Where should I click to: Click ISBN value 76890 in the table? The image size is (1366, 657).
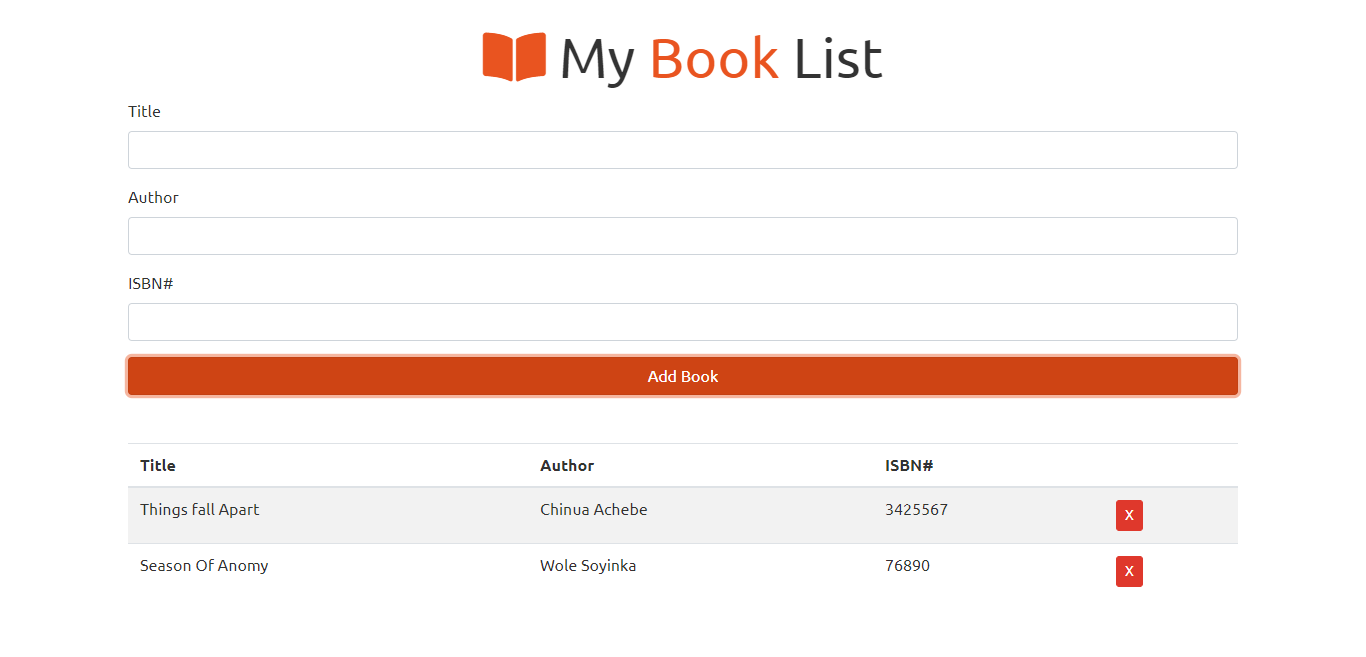(907, 566)
